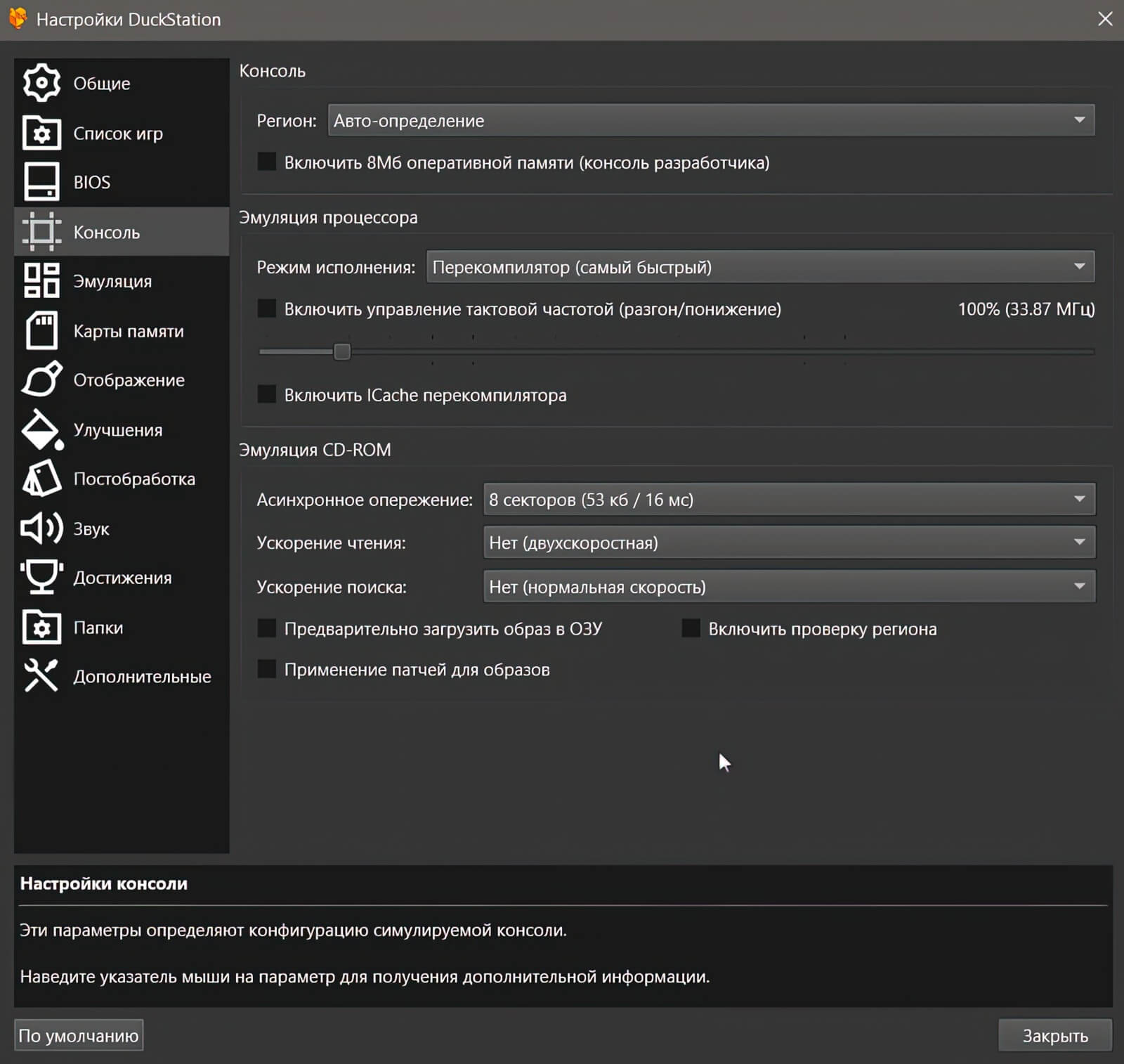Click the Общие gear icon
1124x1064 pixels.
pyautogui.click(x=41, y=83)
